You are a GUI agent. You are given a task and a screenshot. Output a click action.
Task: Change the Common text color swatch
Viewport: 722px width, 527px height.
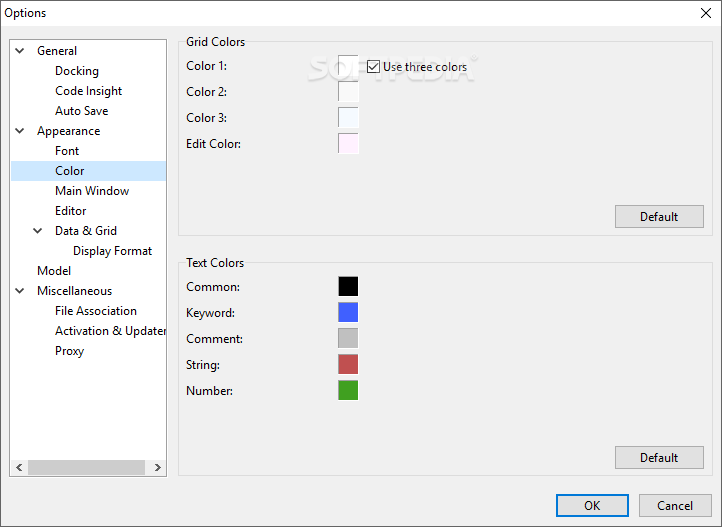(x=348, y=287)
